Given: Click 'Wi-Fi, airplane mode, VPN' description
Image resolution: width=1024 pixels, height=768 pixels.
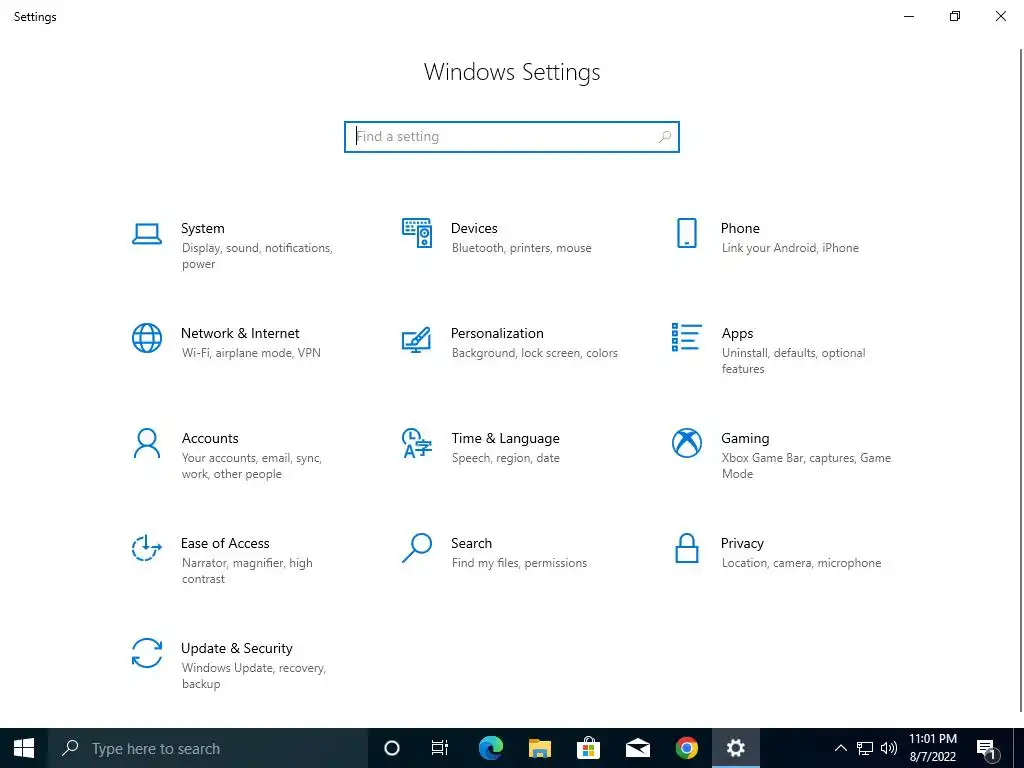Looking at the screenshot, I should (251, 353).
